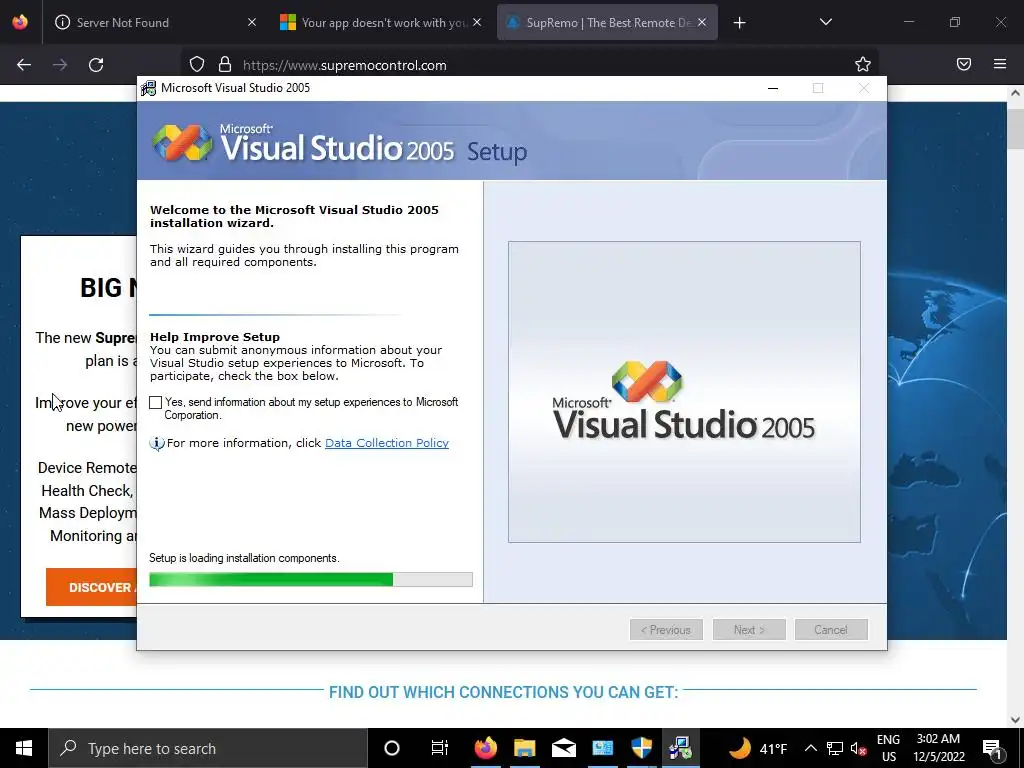The image size is (1024, 768).
Task: Click the Previous button in setup
Action: click(666, 630)
